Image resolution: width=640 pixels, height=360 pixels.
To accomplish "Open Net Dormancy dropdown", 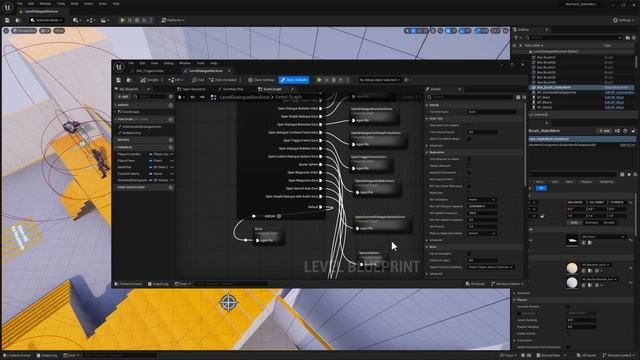I will click(482, 200).
